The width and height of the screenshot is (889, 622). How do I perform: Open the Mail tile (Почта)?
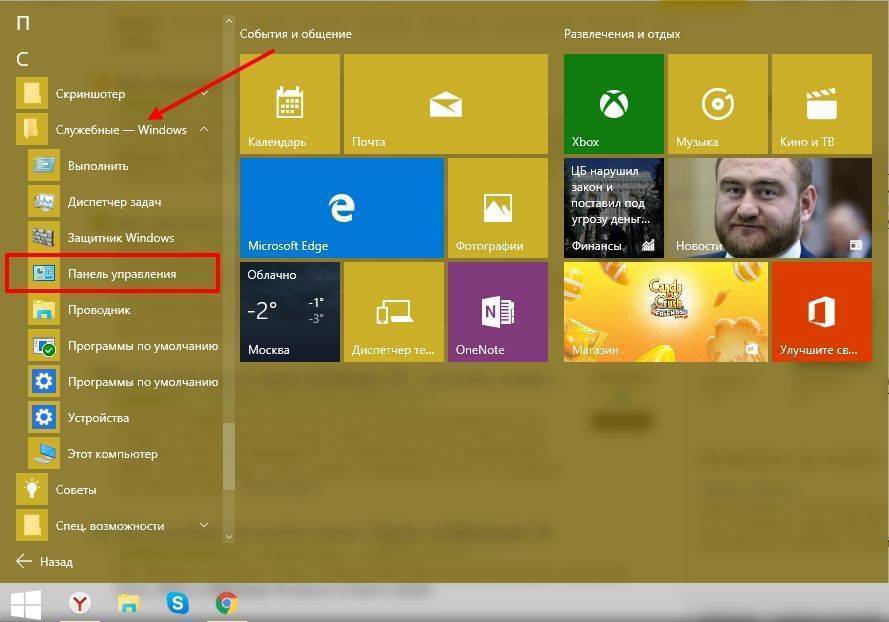(445, 104)
